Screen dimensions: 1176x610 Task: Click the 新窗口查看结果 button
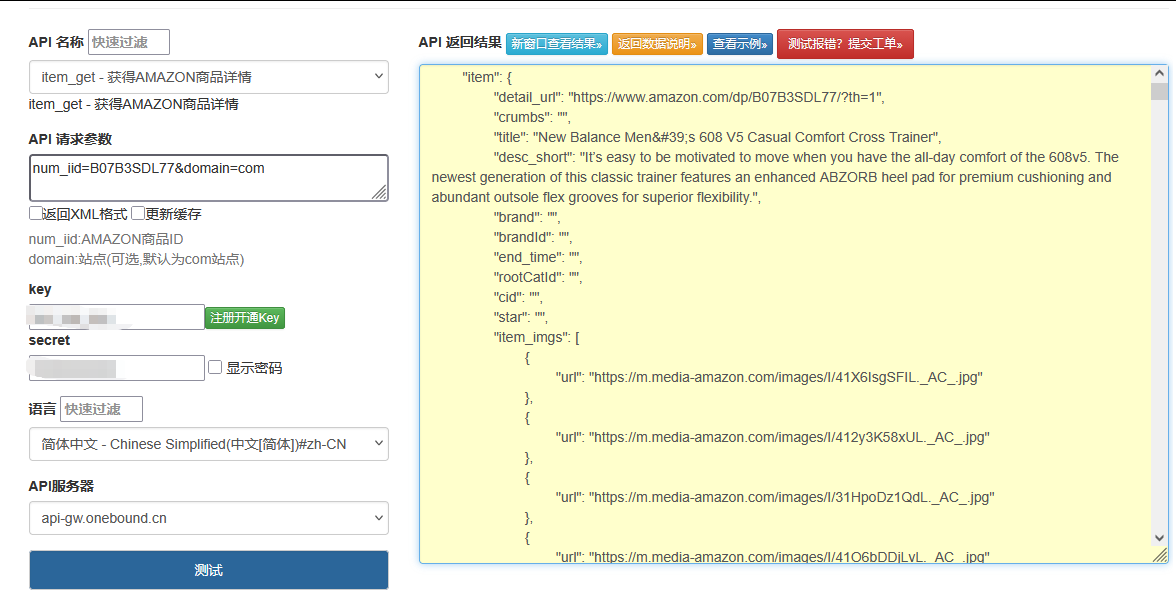556,44
